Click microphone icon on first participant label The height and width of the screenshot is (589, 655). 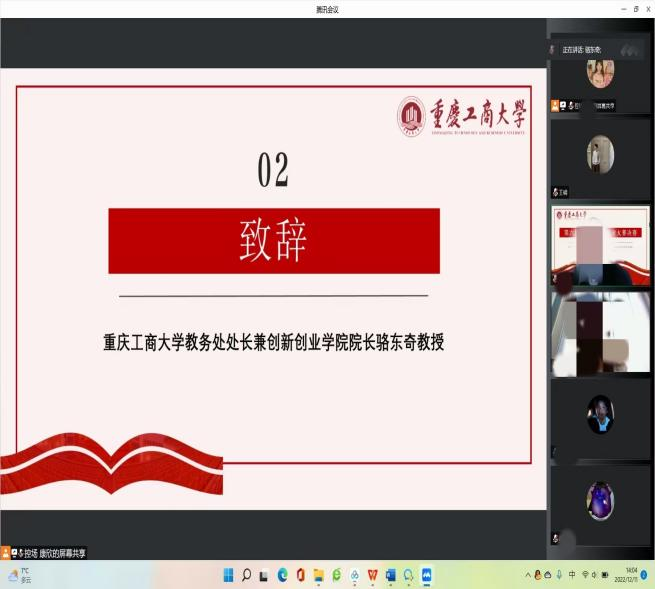571,106
